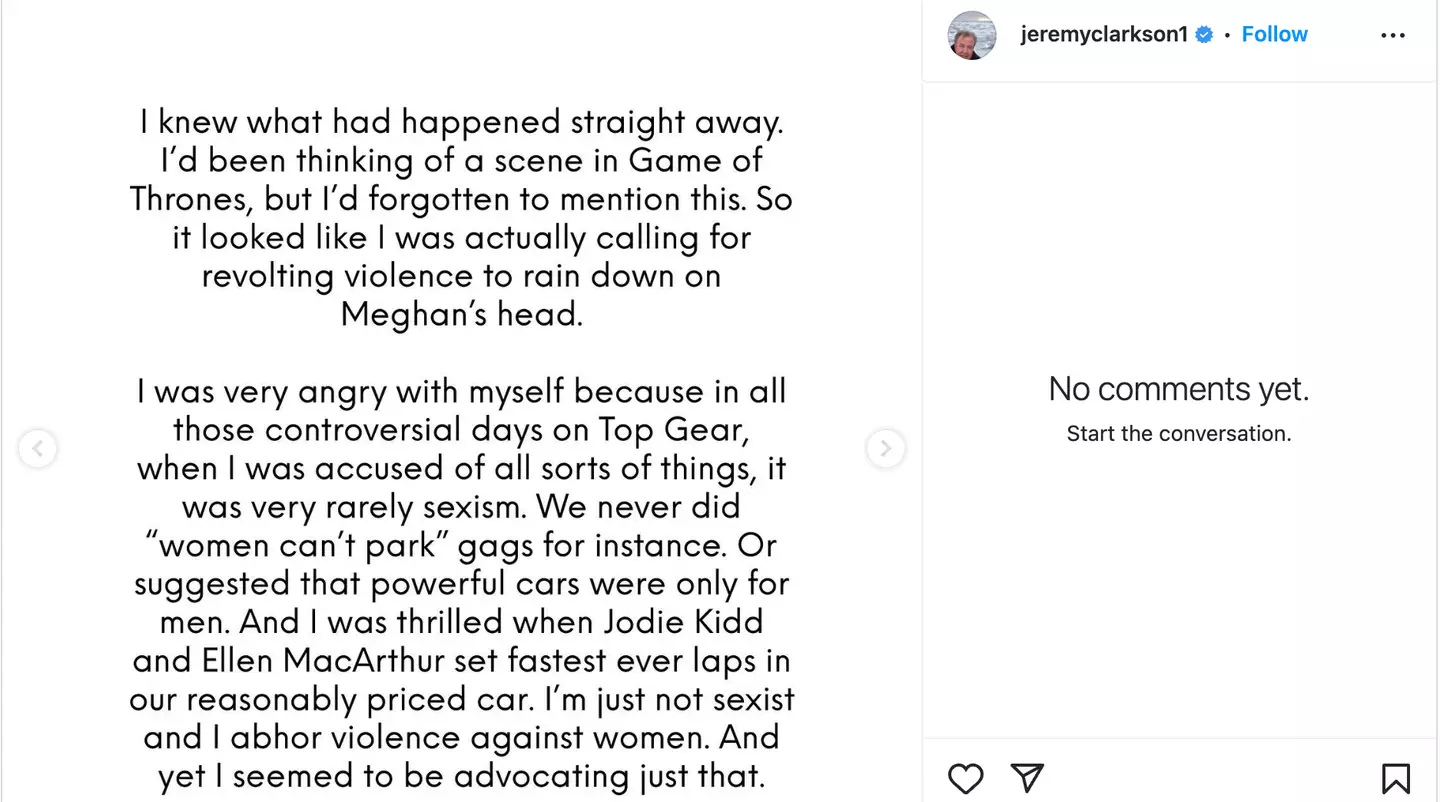Share the post via paper plane icon

[1027, 778]
